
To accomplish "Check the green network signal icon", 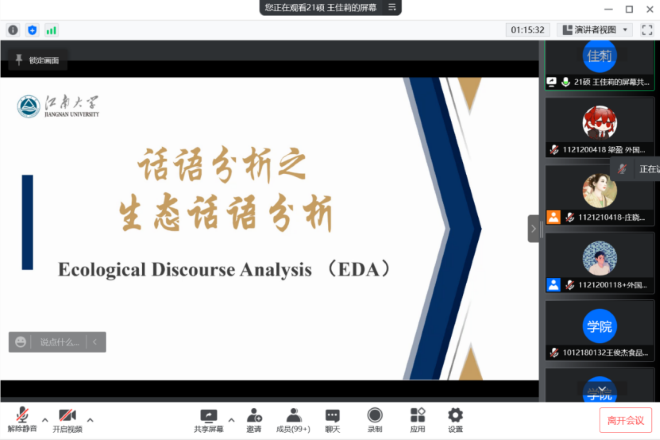I will point(51,30).
